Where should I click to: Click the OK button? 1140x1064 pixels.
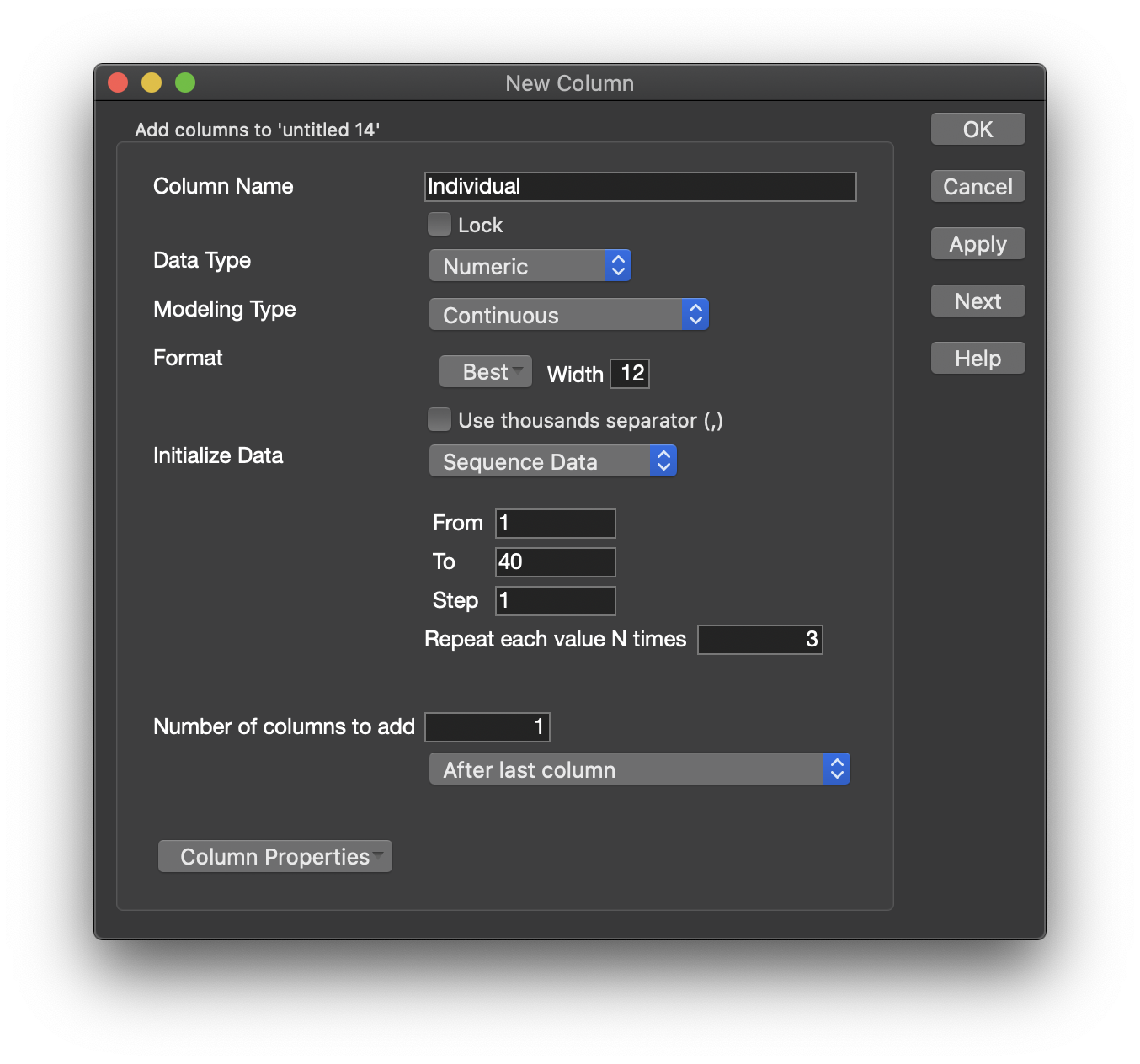978,130
